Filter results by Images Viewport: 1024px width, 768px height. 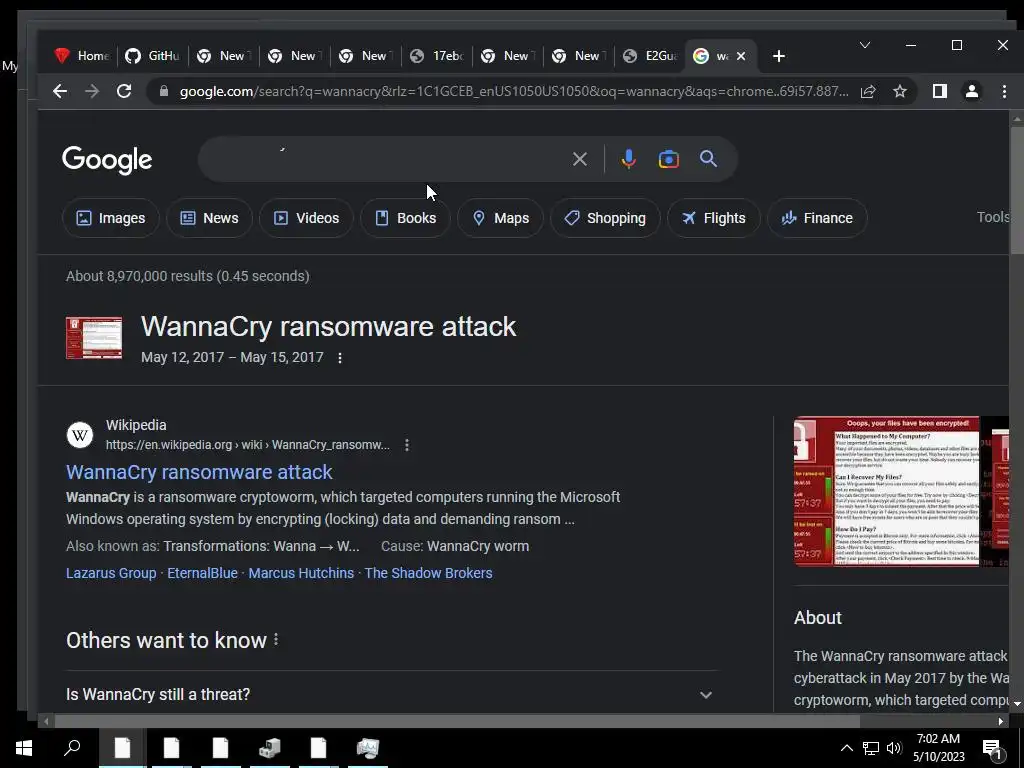[x=111, y=218]
